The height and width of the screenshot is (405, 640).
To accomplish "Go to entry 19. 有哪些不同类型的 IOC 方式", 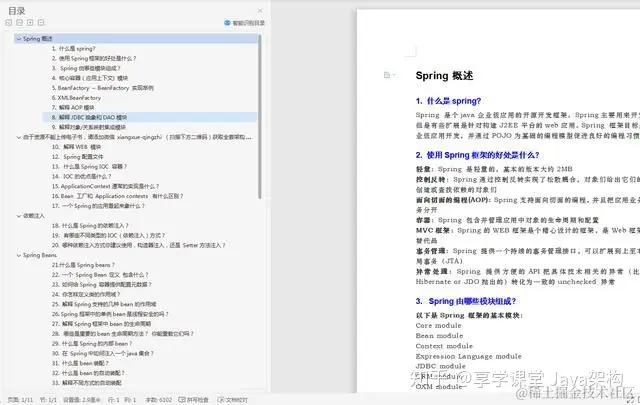I will (x=109, y=236).
